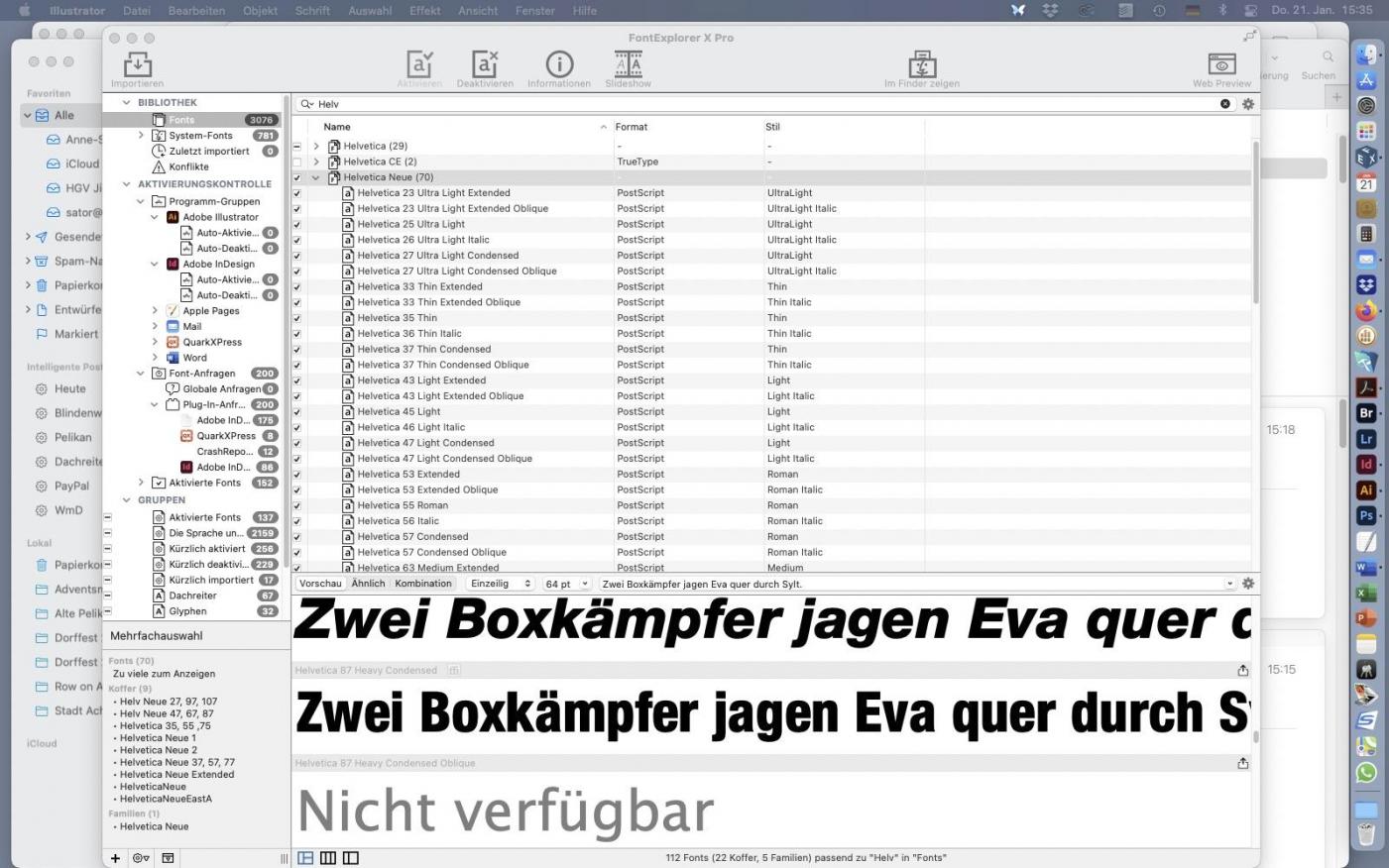The width and height of the screenshot is (1389, 868).
Task: Toggle checkbox for Helvetica Neue (70) family
Action: tap(296, 177)
